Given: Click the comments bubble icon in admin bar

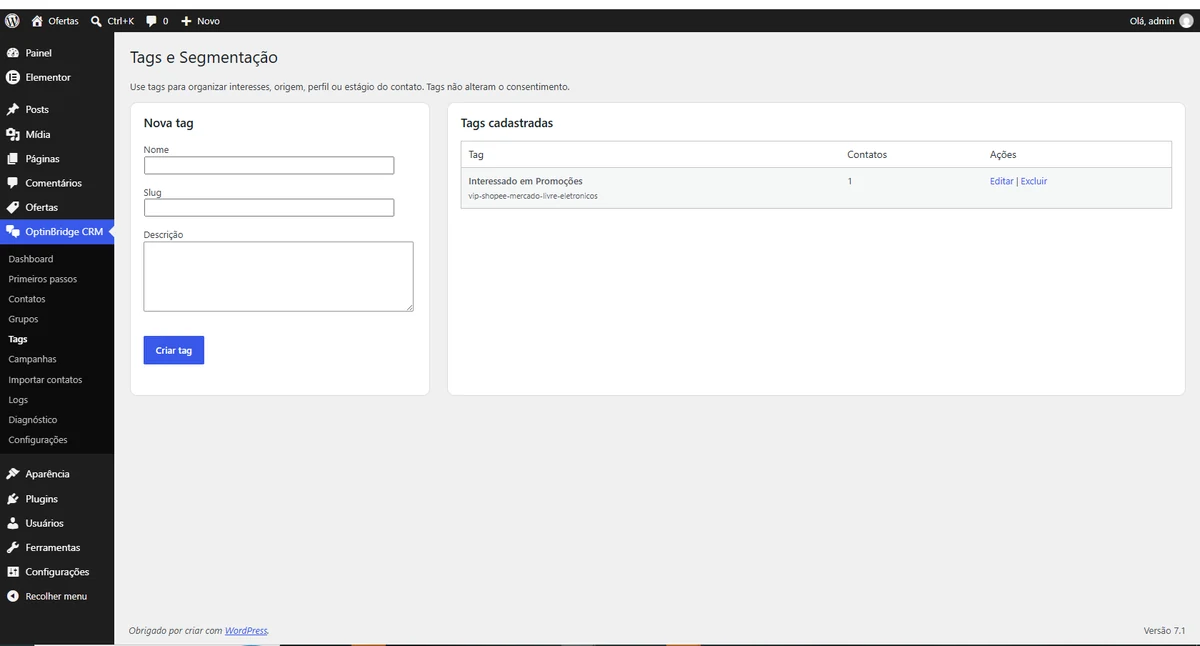Looking at the screenshot, I should pyautogui.click(x=151, y=21).
